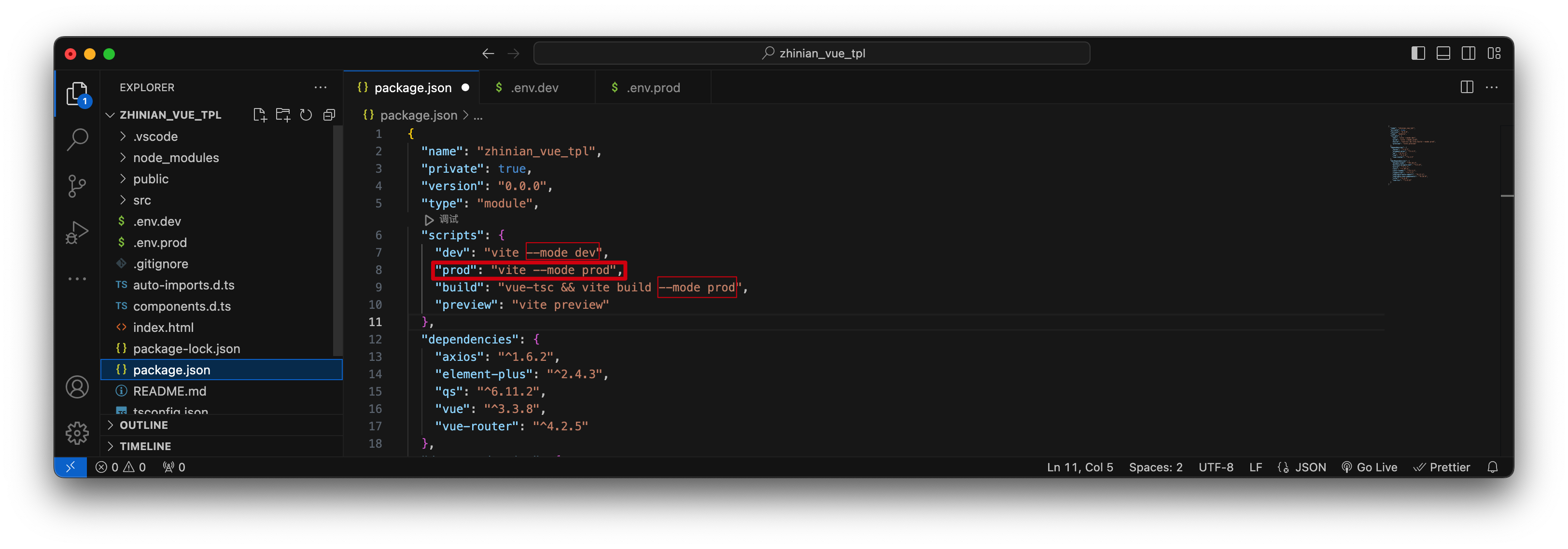Collapse the ZHINIAN_VUE_TPL root folder

(x=110, y=115)
